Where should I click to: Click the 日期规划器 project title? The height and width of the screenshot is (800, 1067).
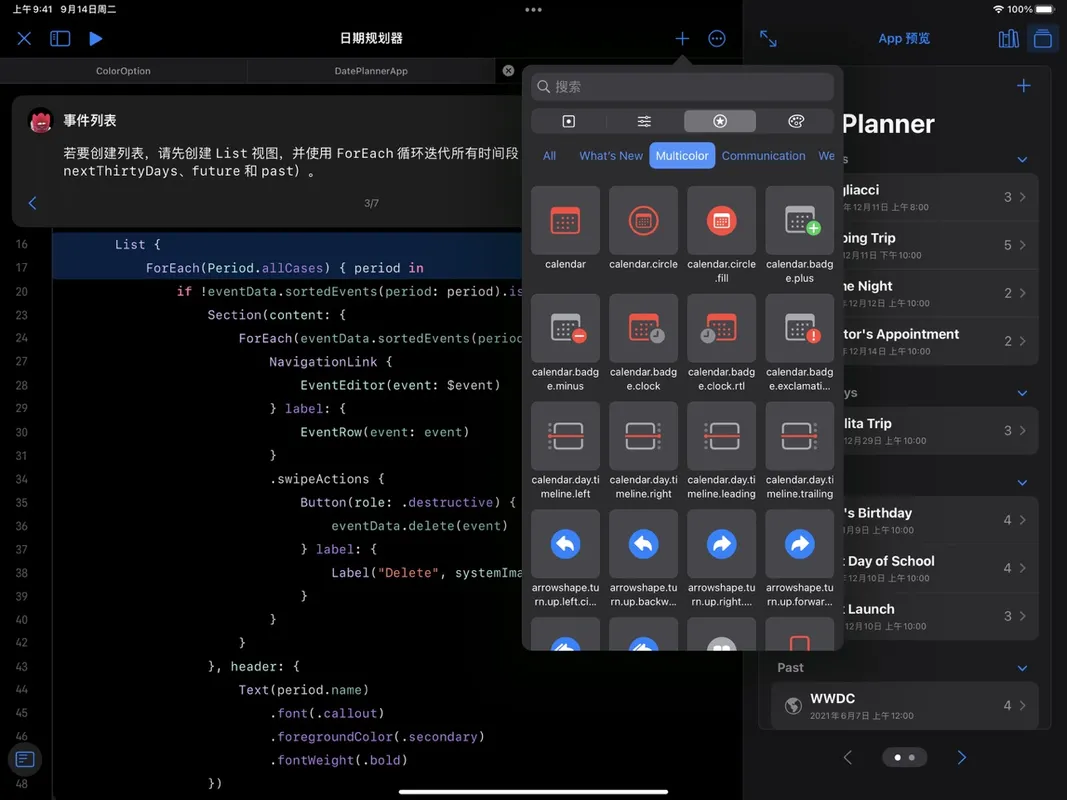coord(371,38)
